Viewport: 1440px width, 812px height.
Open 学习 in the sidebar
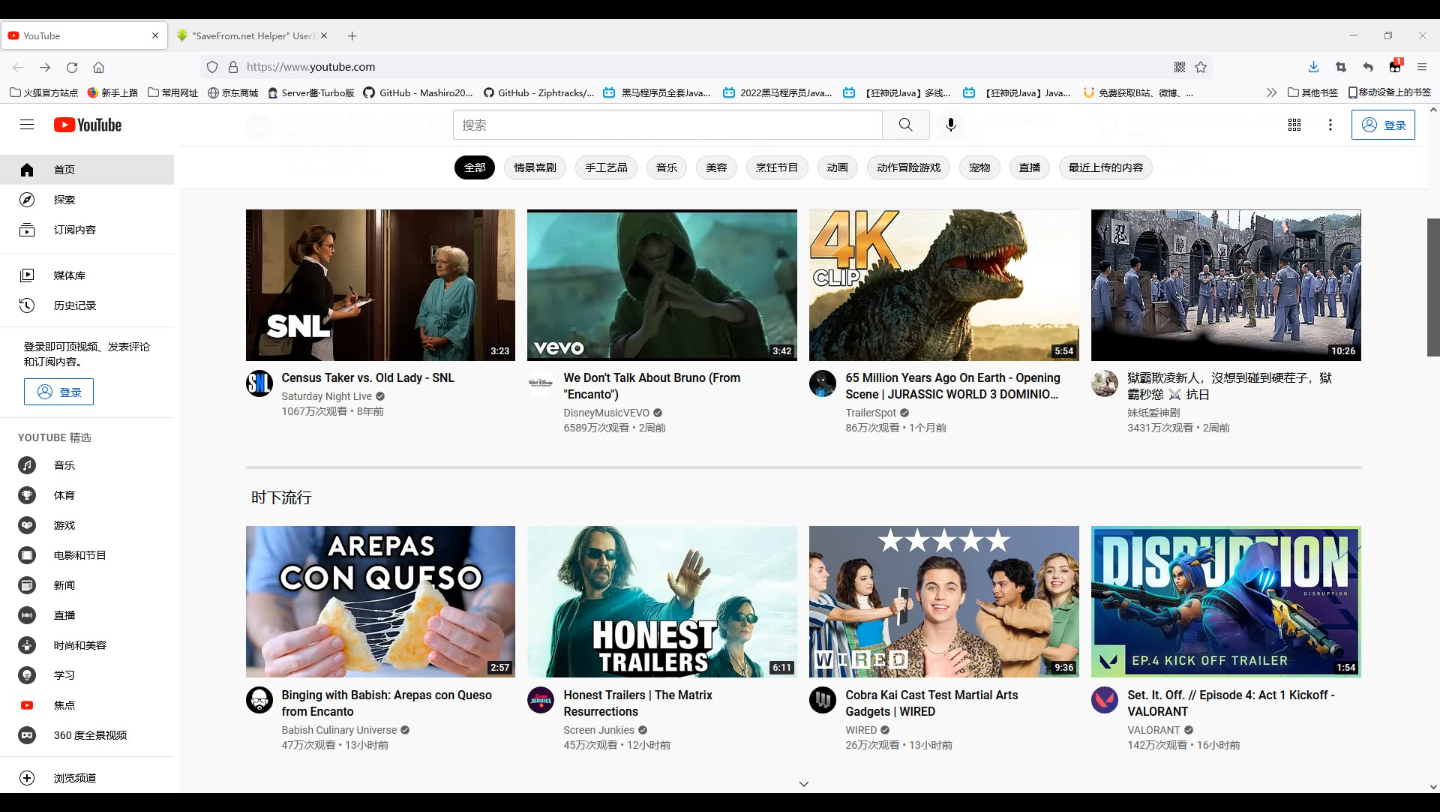pos(87,675)
